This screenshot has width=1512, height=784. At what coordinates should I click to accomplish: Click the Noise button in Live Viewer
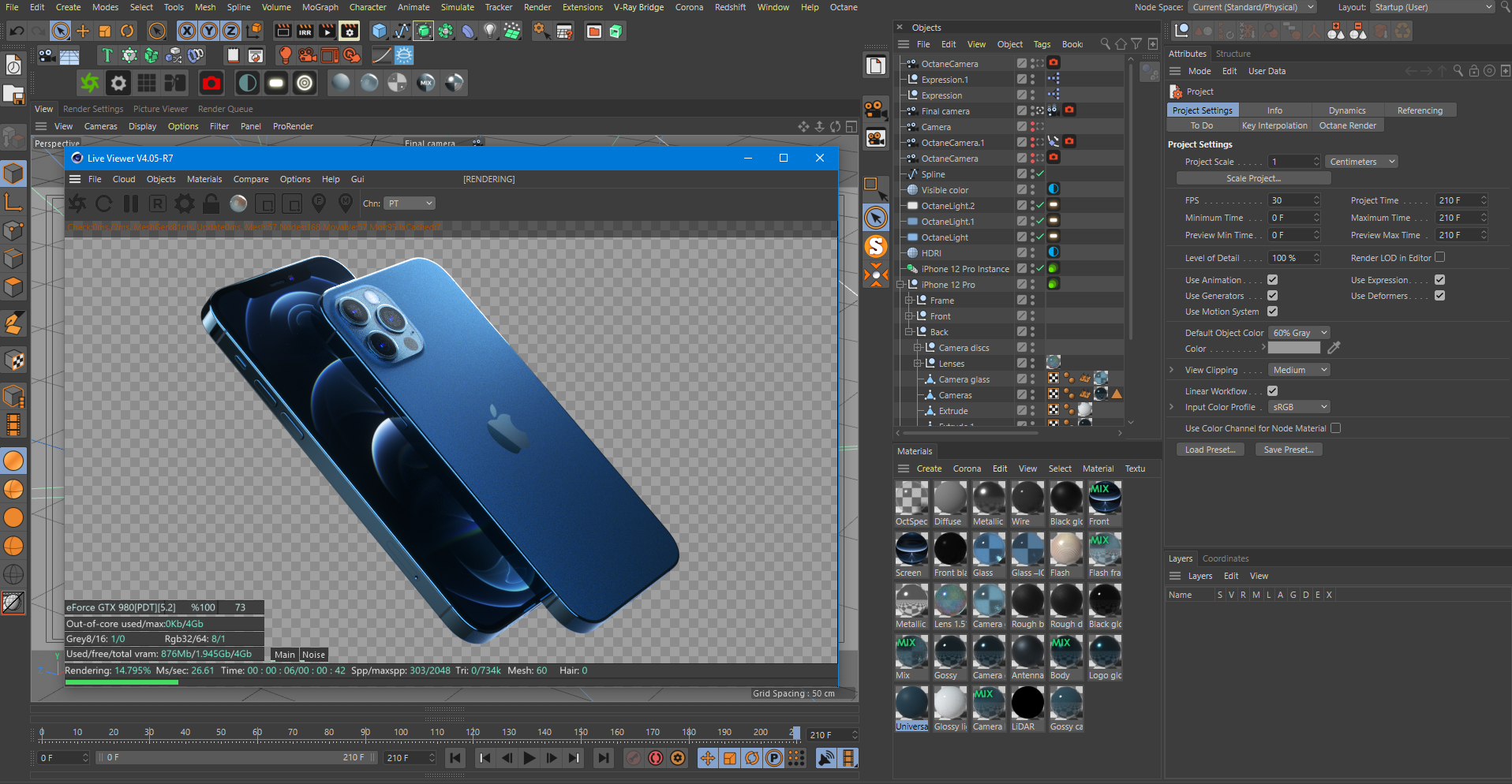point(313,655)
